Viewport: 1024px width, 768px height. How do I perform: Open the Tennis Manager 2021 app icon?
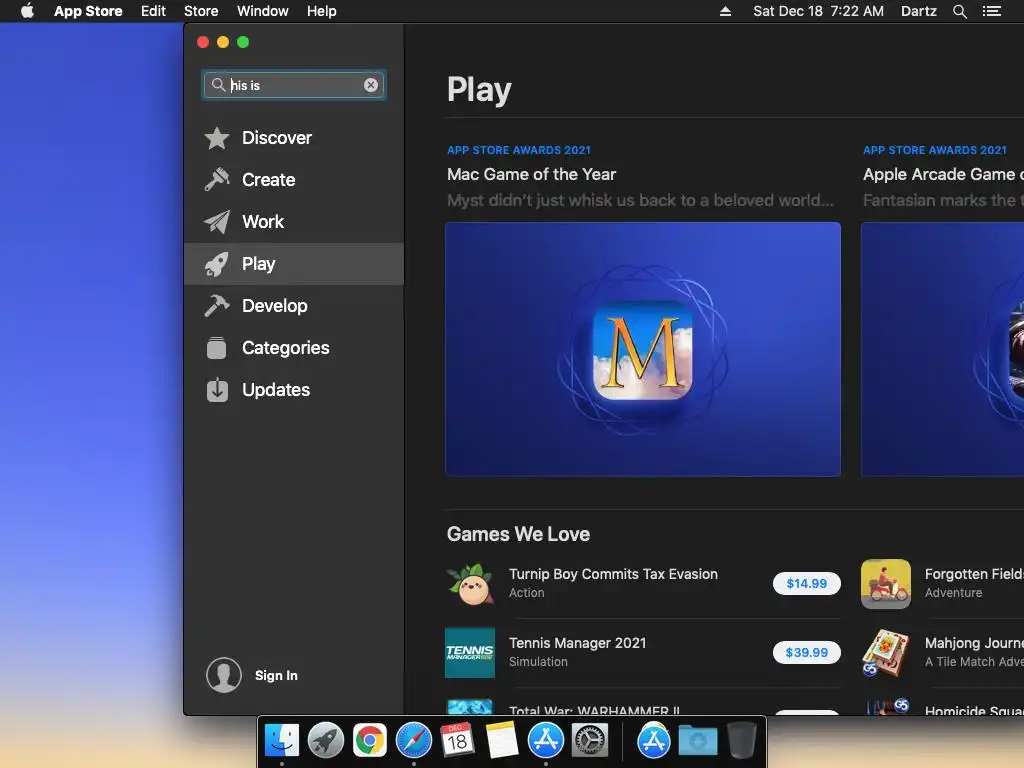coord(470,652)
